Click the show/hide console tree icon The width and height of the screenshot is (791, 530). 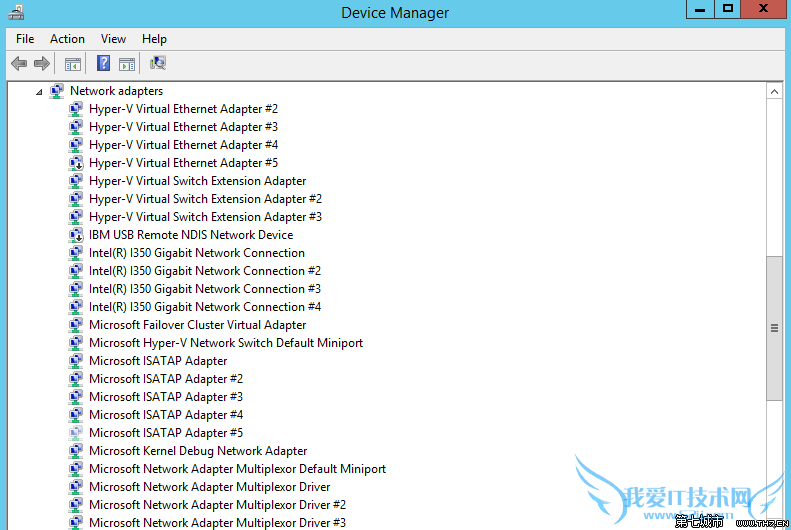point(73,64)
